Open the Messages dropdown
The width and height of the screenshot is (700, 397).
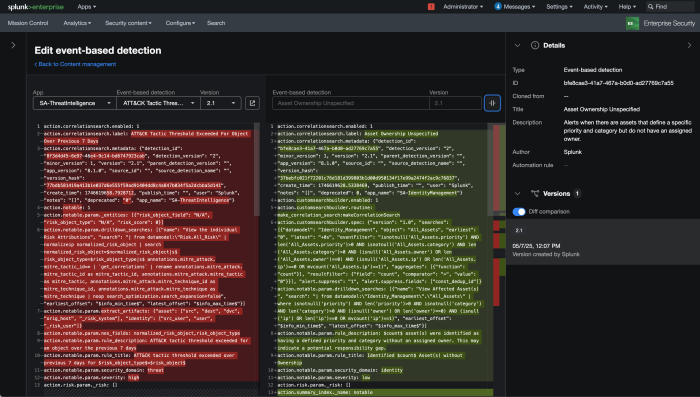pos(520,7)
